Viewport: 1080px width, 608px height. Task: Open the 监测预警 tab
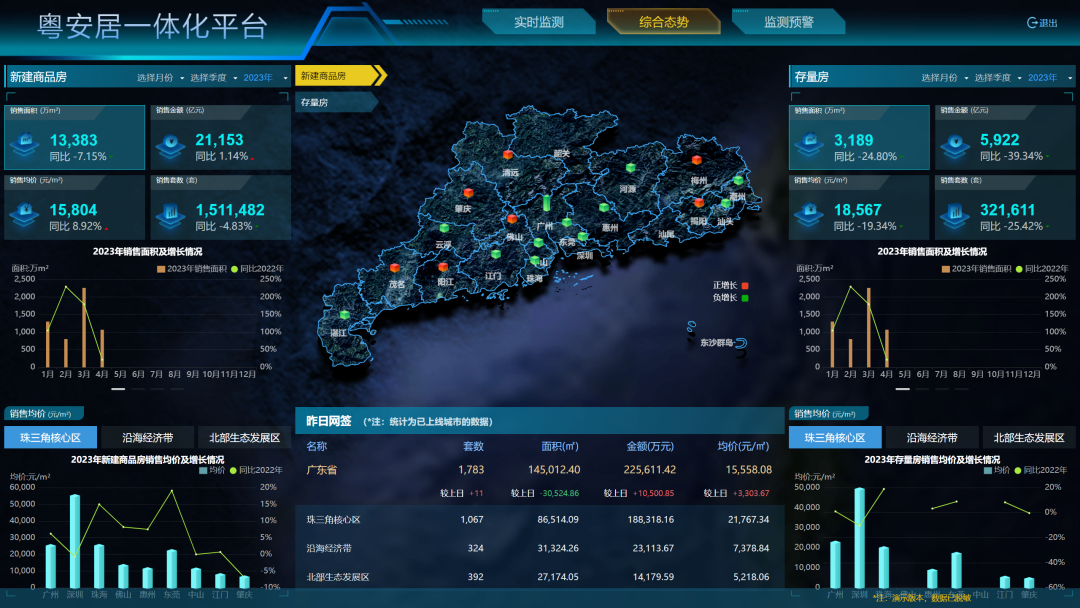point(788,22)
